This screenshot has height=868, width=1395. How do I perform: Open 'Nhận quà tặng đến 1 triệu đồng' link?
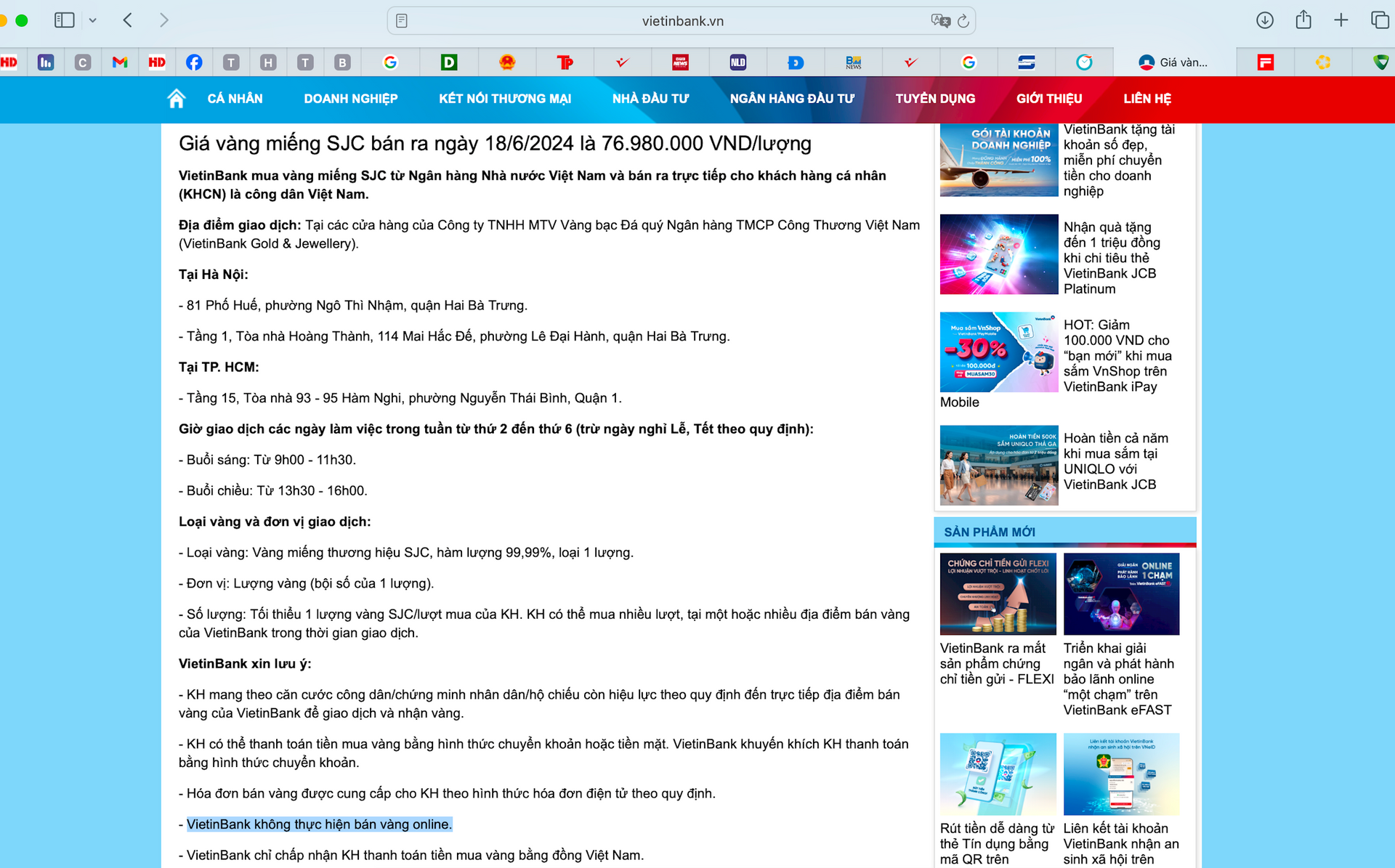(x=1112, y=258)
